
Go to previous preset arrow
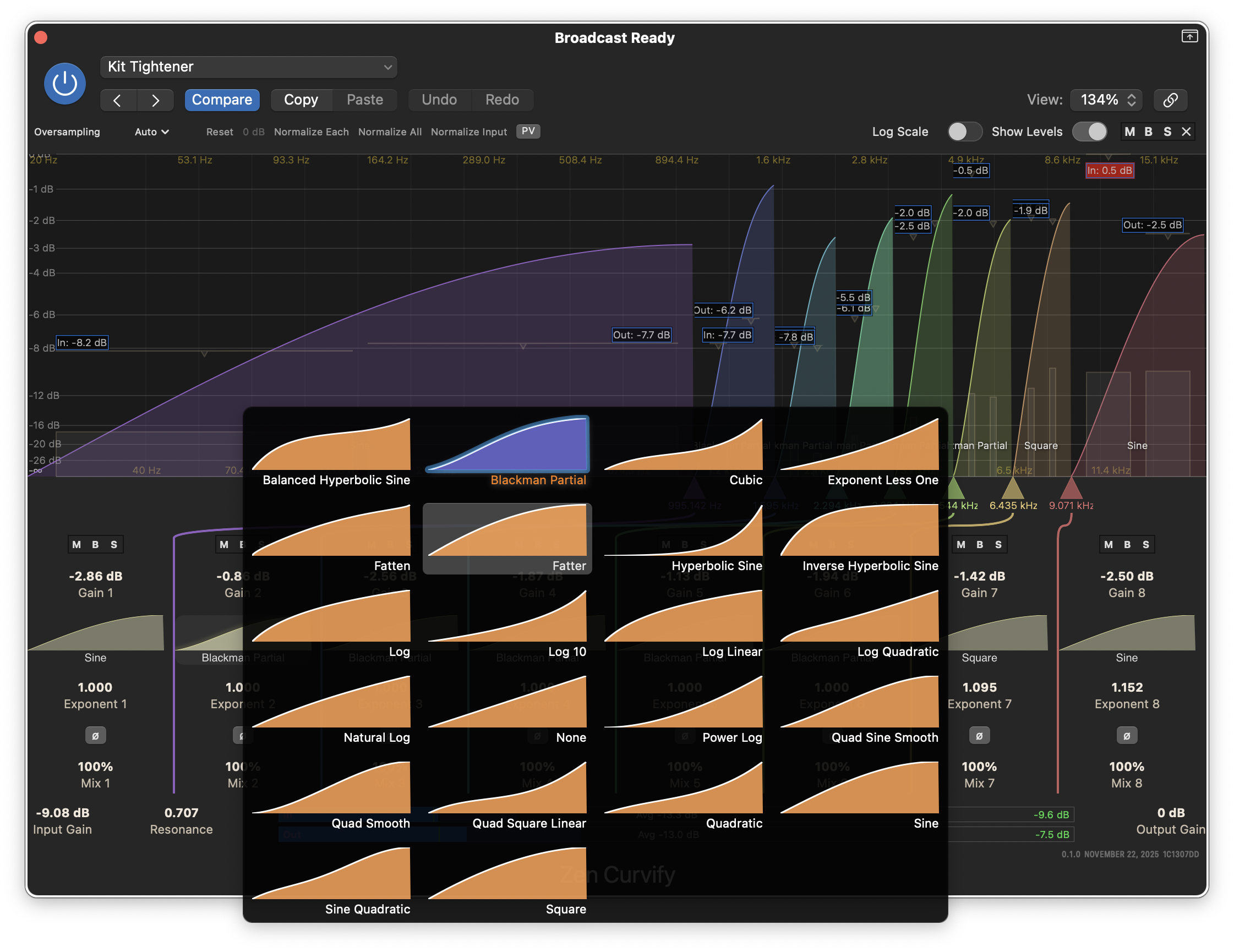point(118,100)
